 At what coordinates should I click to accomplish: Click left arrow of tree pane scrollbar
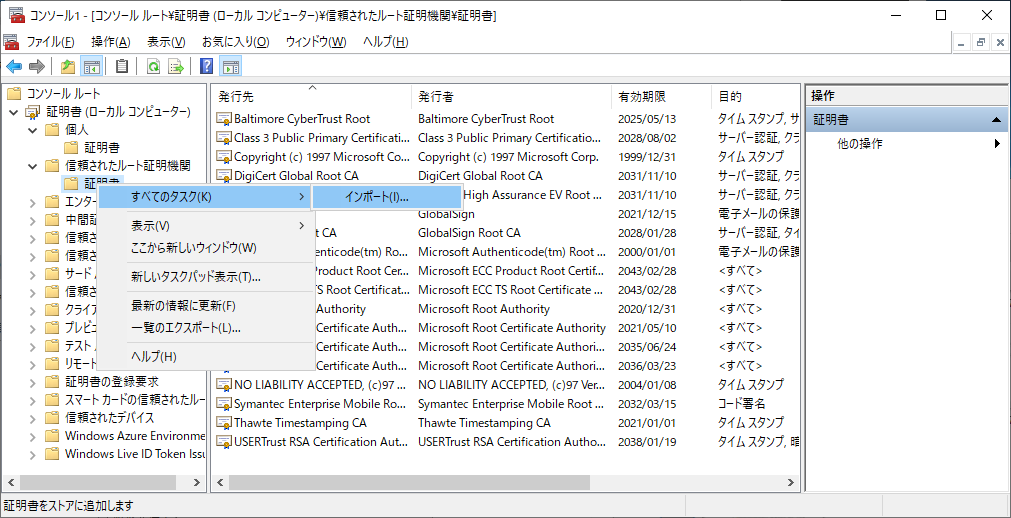pyautogui.click(x=10, y=483)
